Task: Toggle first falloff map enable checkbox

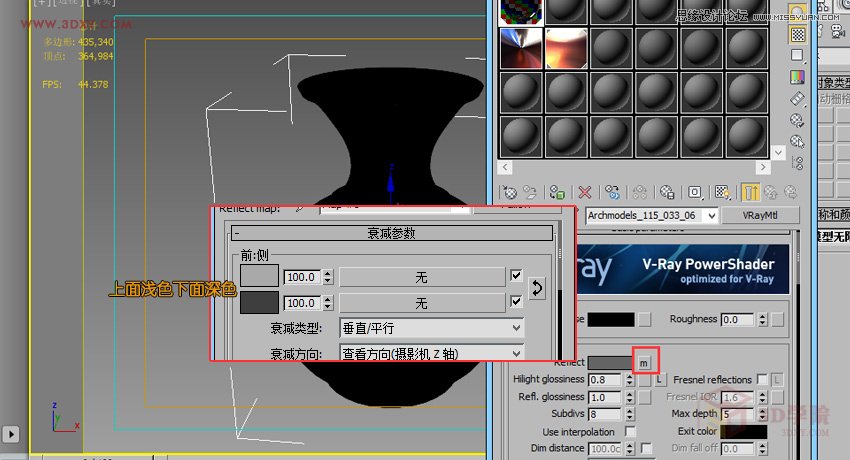Action: click(x=516, y=276)
